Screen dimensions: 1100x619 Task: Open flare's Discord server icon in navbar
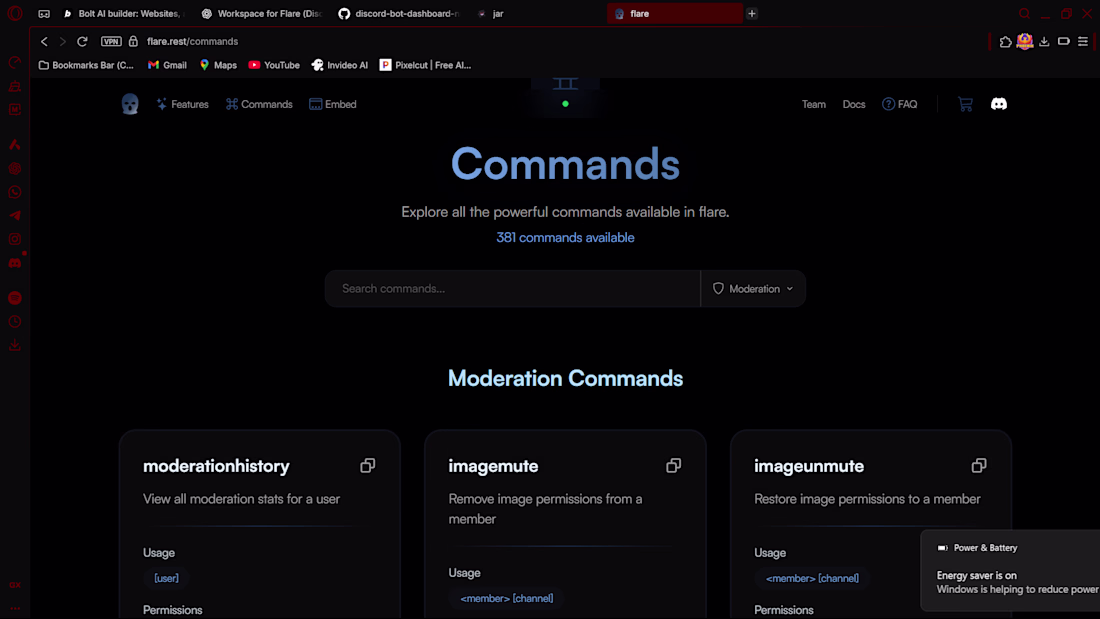[998, 104]
